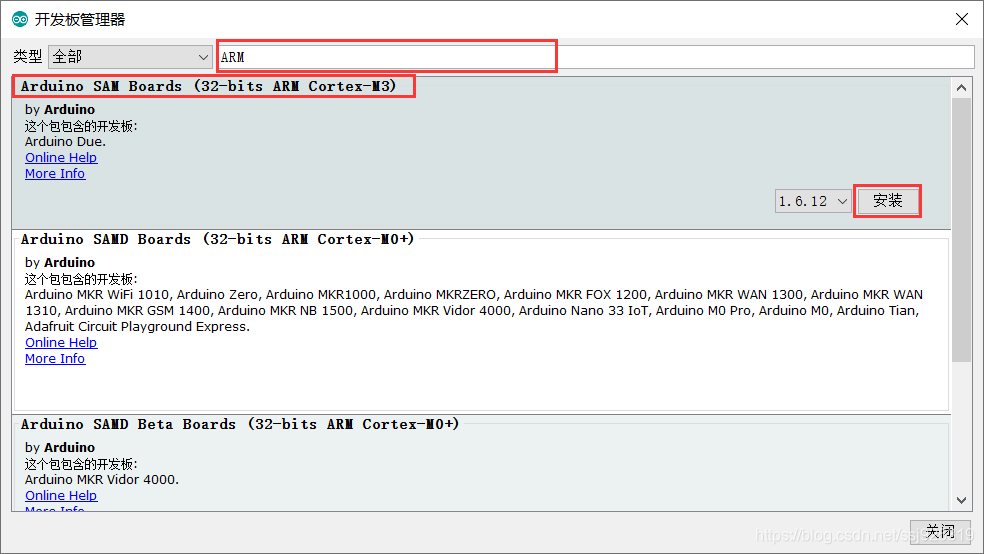Click 'Adafruit Circuit Playground Express.' text

pyautogui.click(x=137, y=327)
